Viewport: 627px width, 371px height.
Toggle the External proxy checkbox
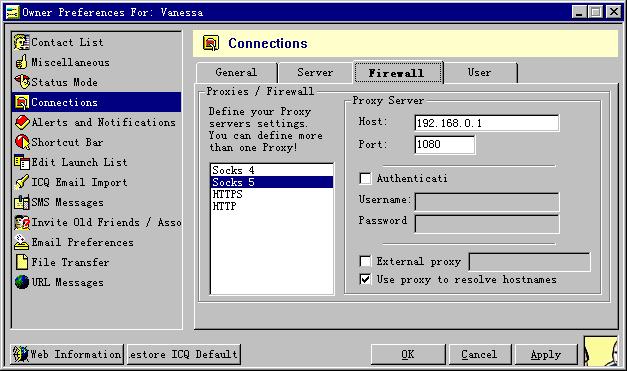tap(365, 261)
